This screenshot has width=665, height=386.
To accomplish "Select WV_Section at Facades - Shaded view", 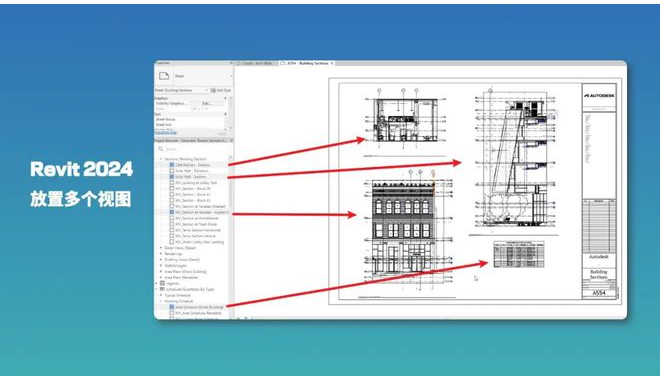I will 200,206.
